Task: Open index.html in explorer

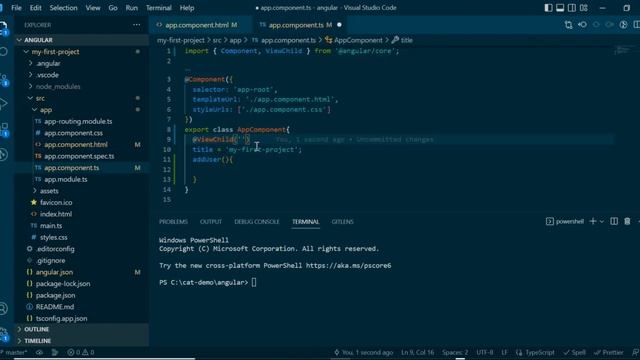Action: pos(56,214)
